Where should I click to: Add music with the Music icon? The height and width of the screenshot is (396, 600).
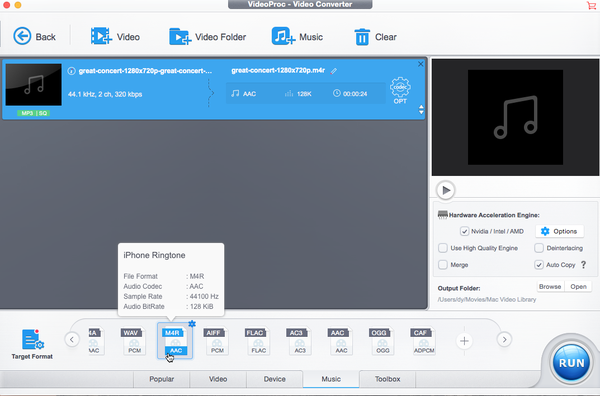(297, 37)
